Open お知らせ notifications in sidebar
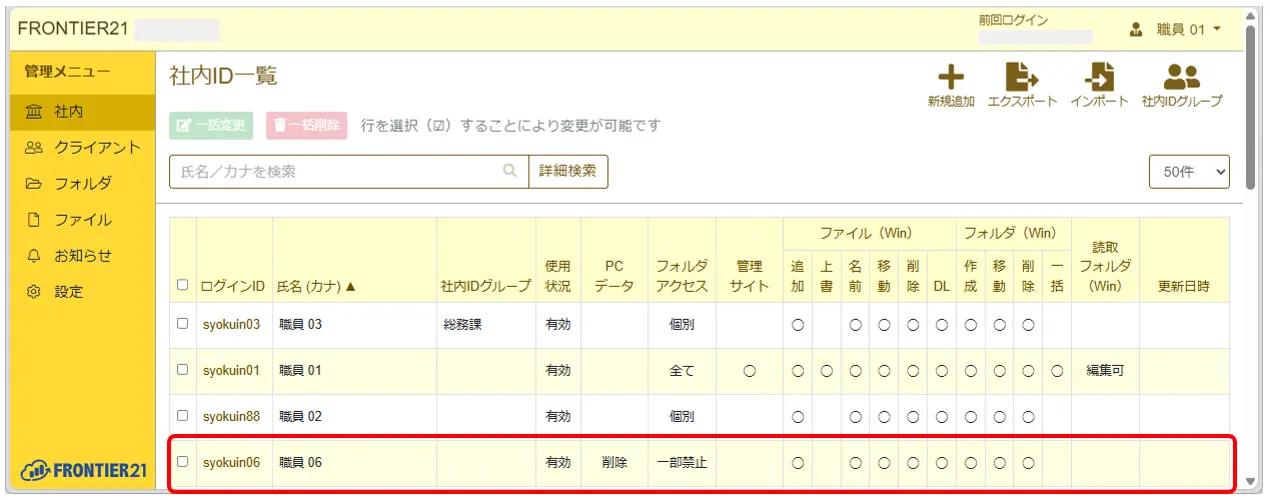Screen dimensions: 1270x500 [x=82, y=256]
